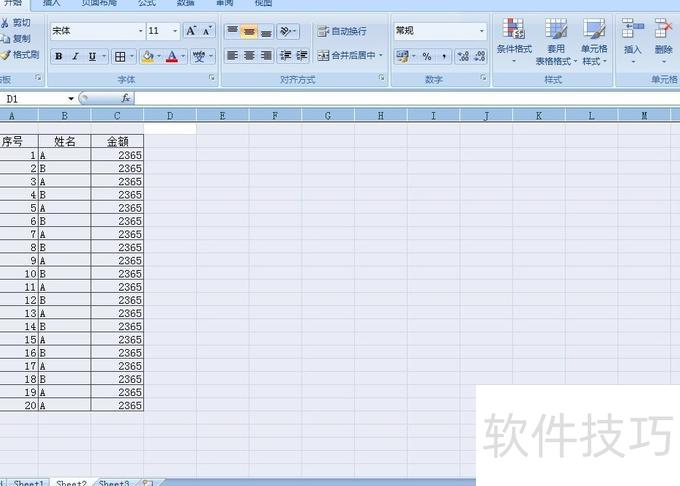The height and width of the screenshot is (486, 680).
Task: Center text horizontally
Action: [249, 55]
